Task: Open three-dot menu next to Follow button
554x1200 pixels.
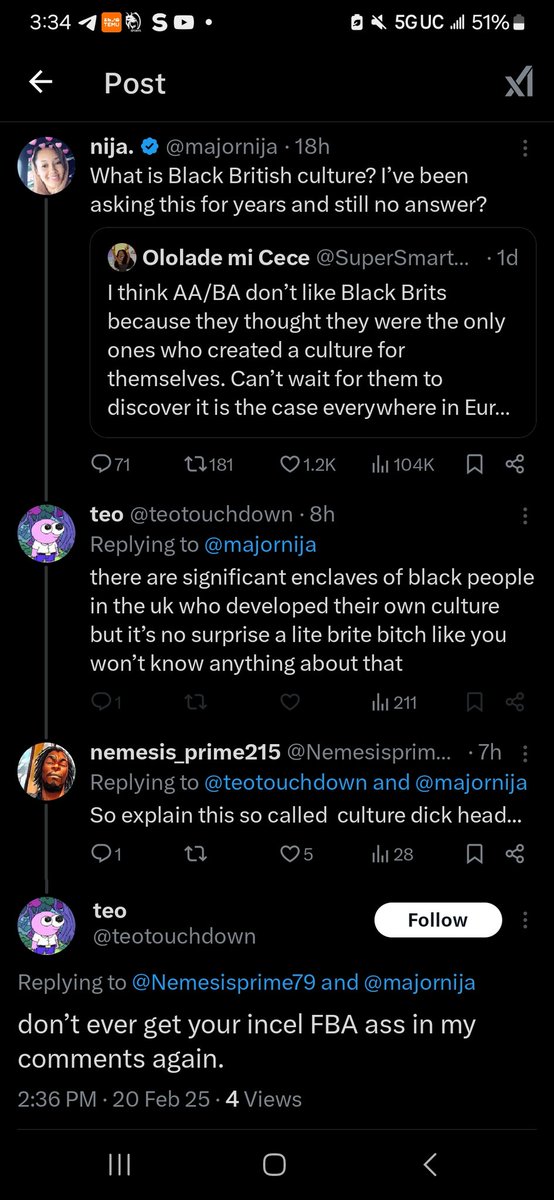Action: click(525, 920)
